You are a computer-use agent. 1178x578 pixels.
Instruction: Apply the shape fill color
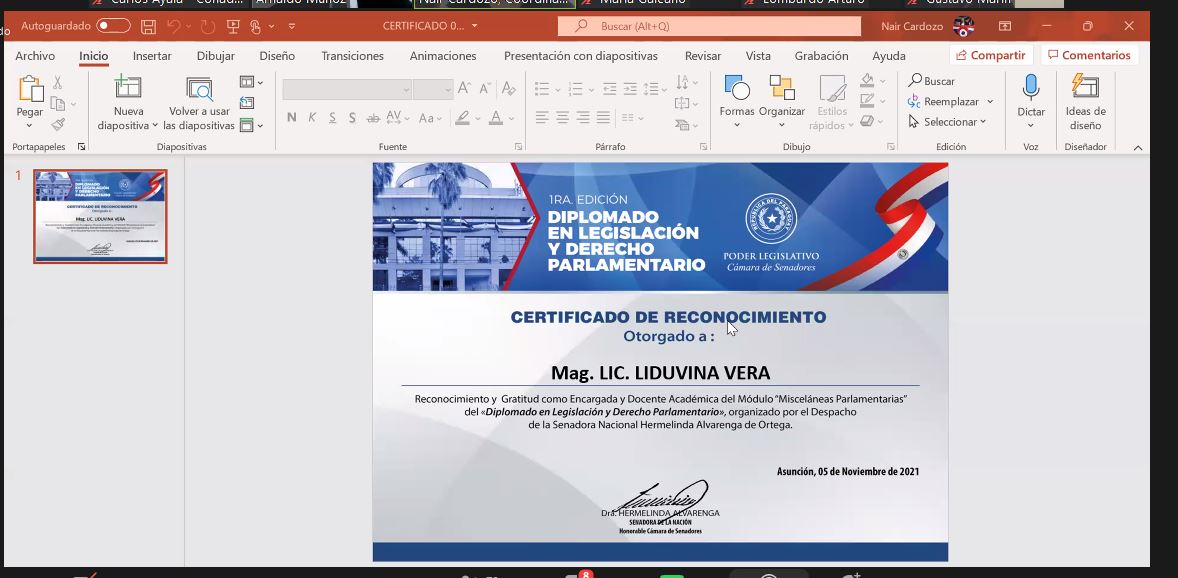click(867, 80)
